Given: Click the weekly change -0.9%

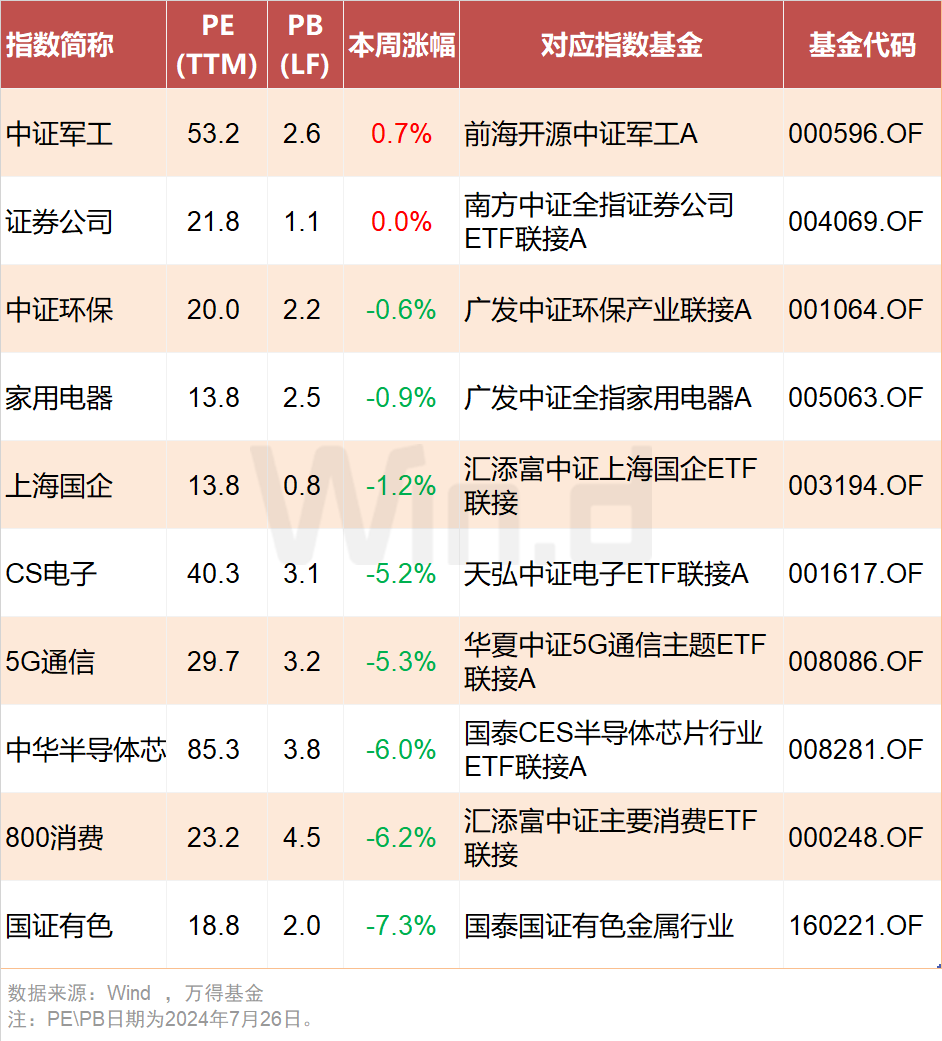Looking at the screenshot, I should [x=401, y=398].
